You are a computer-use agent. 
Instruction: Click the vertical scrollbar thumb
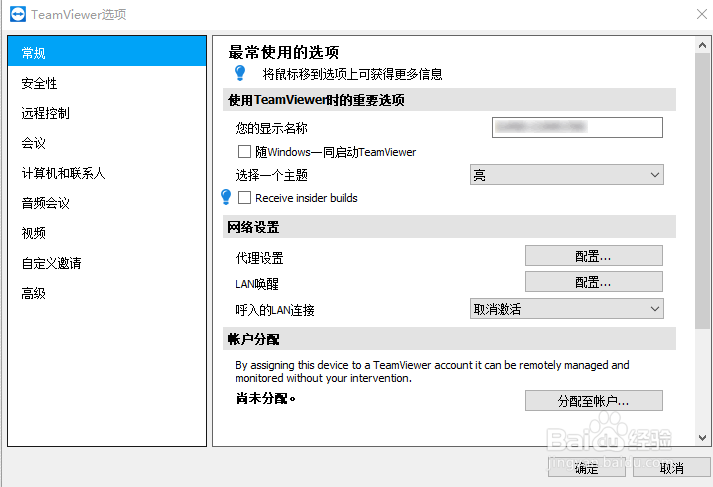[702, 191]
